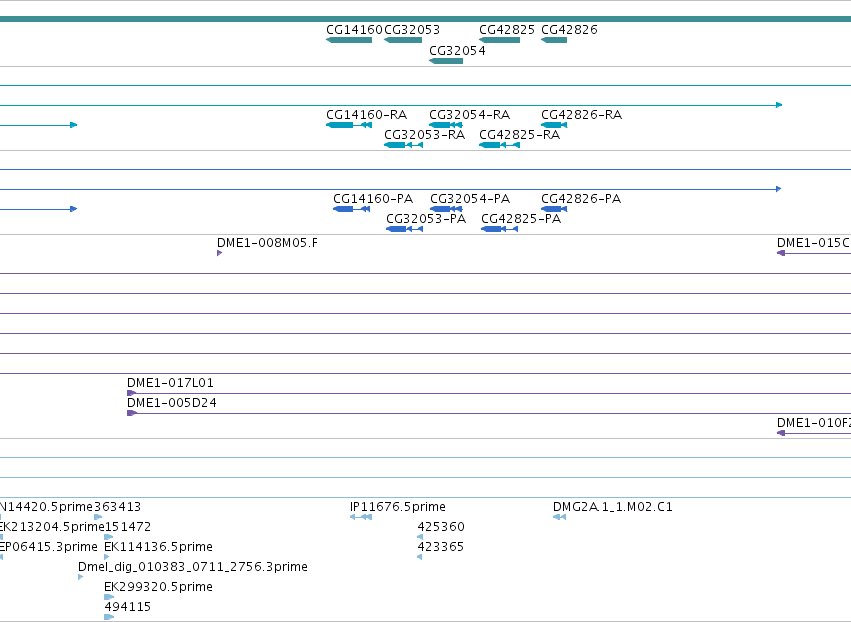Click the CG42826 gene label
The image size is (851, 622).
pos(569,30)
